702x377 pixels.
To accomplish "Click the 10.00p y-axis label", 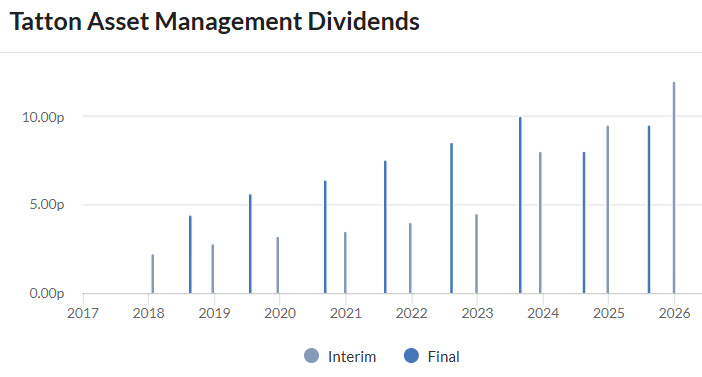I will 43,117.
